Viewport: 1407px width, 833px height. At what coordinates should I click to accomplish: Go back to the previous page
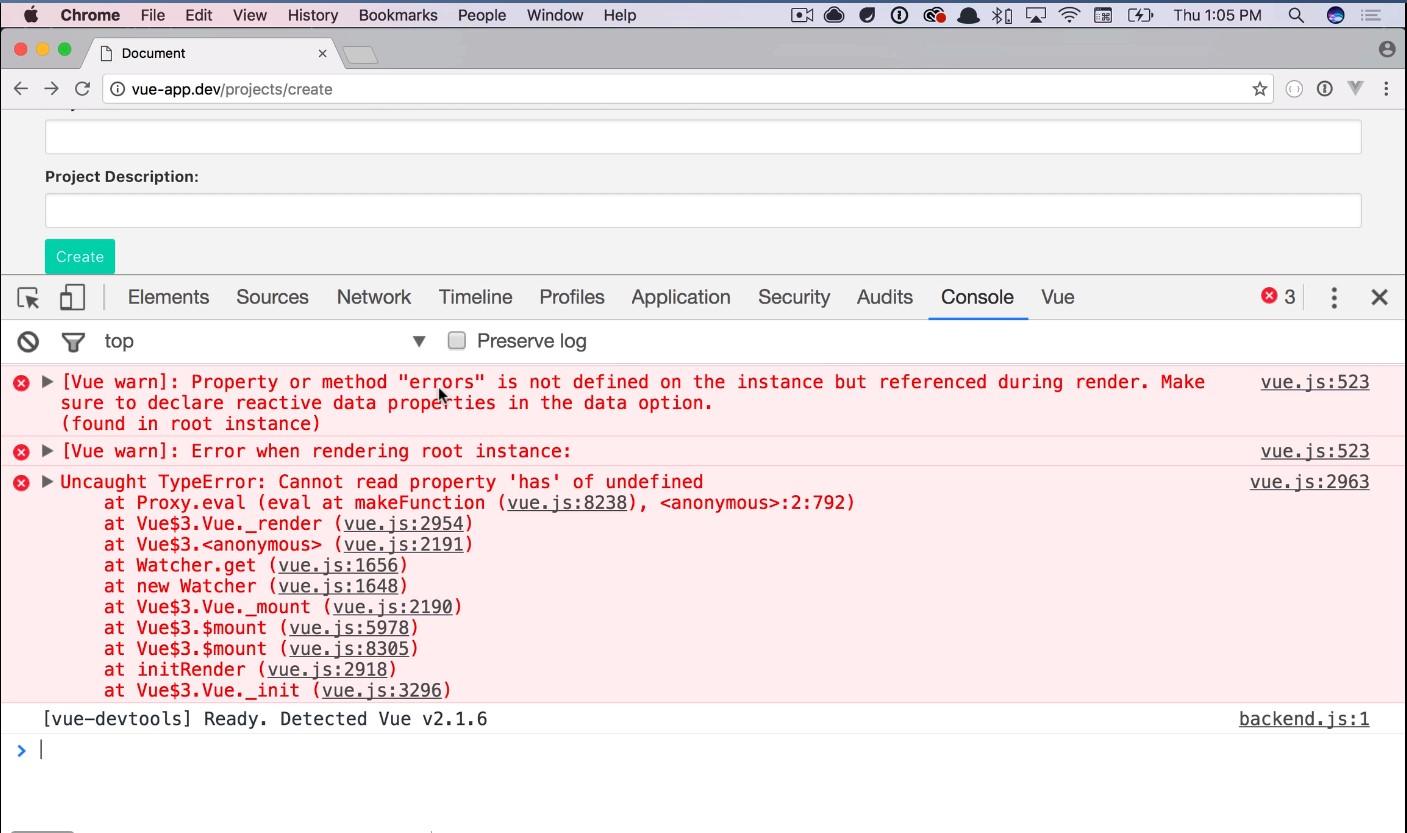[x=21, y=89]
